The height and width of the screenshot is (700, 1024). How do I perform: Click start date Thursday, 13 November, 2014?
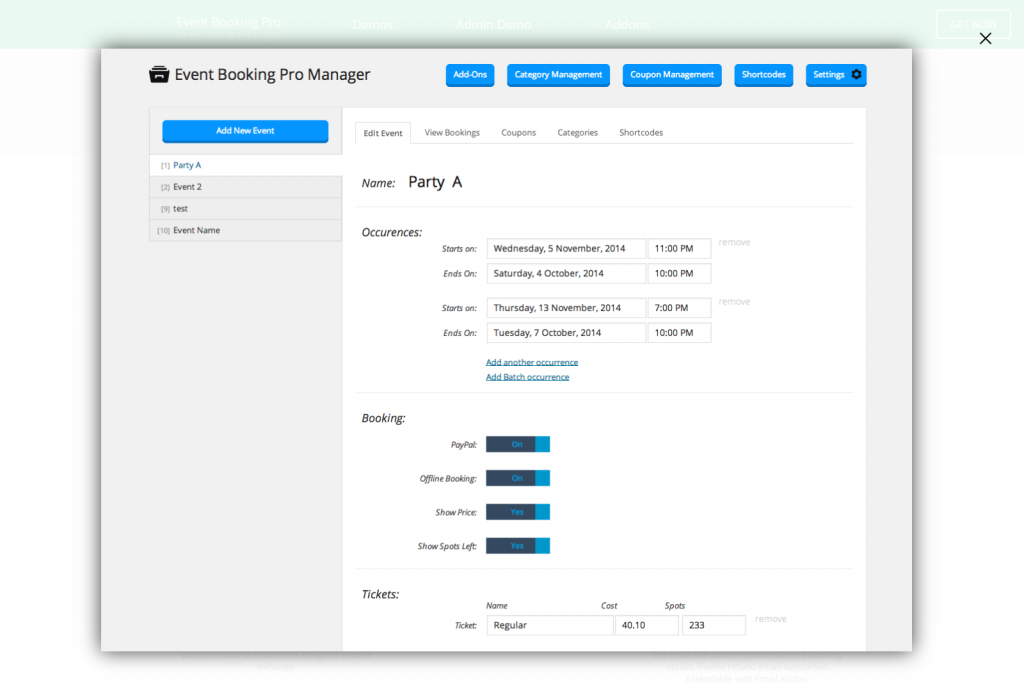point(566,308)
